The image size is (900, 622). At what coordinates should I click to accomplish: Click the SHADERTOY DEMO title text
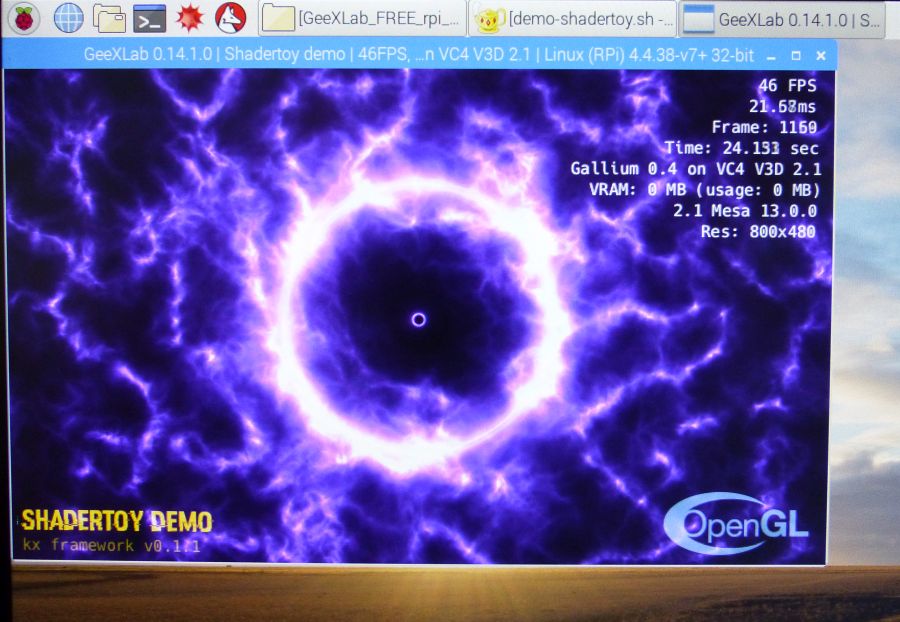117,521
